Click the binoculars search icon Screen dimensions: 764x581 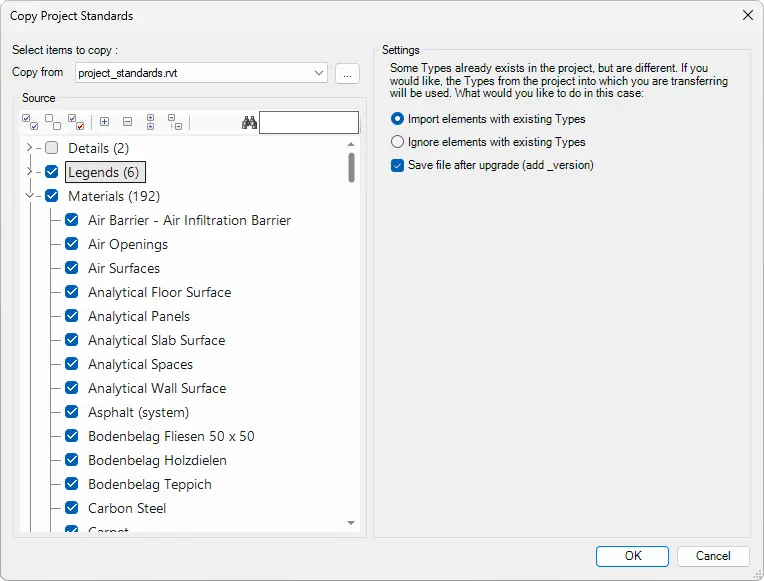[249, 122]
